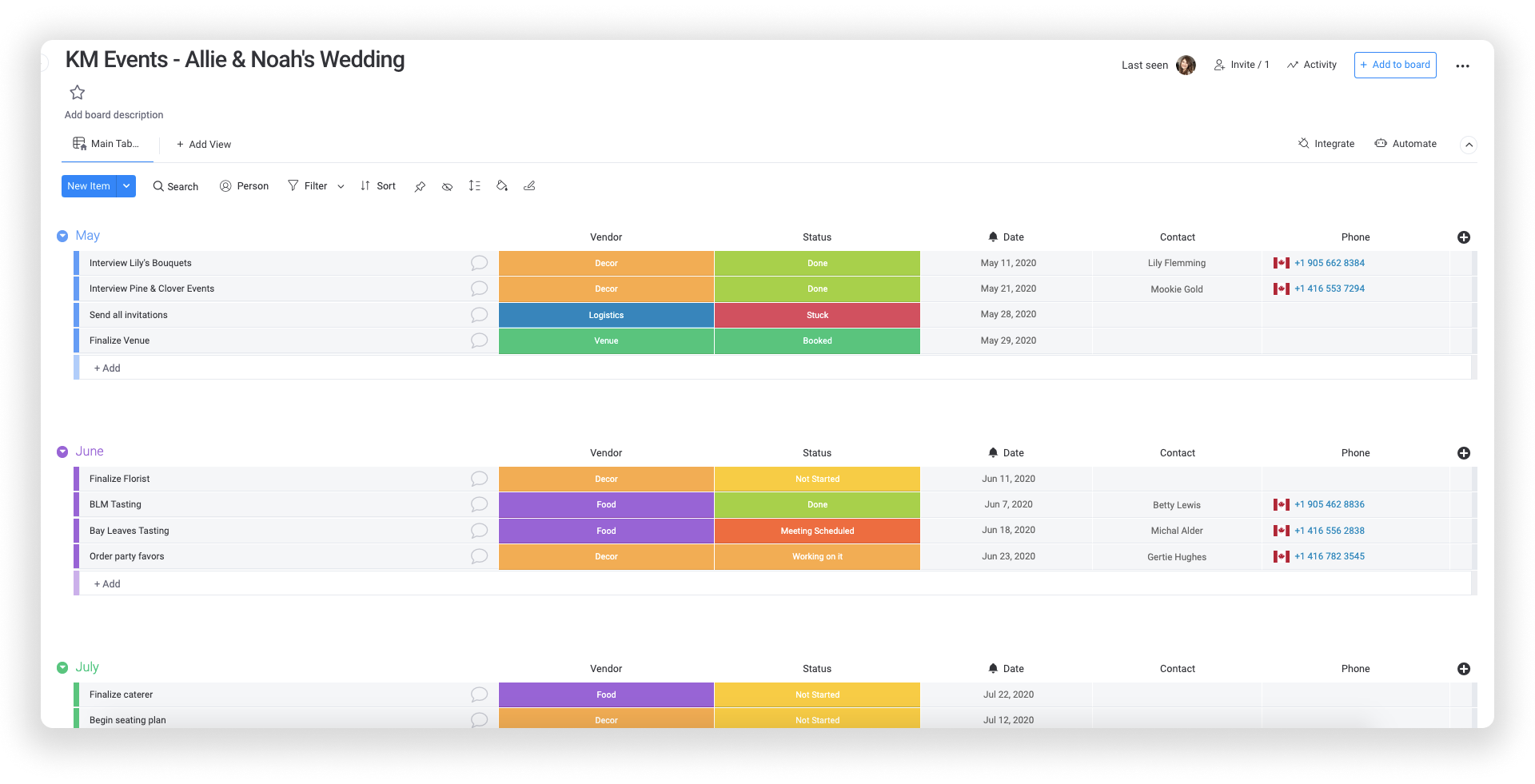This screenshot has height=784, width=1535.
Task: Click Add to board button
Action: 1395,65
